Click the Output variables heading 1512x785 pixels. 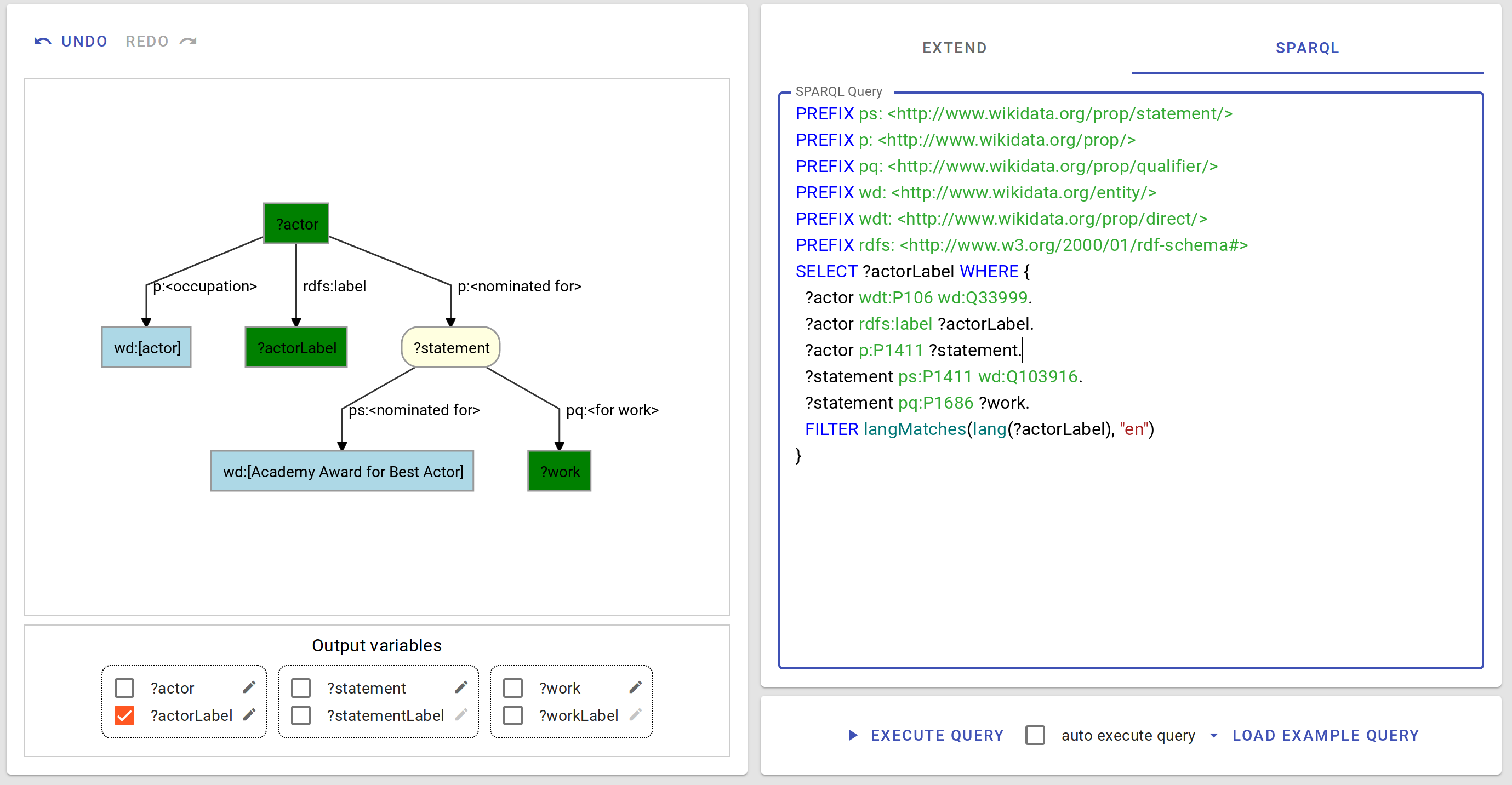tap(377, 645)
